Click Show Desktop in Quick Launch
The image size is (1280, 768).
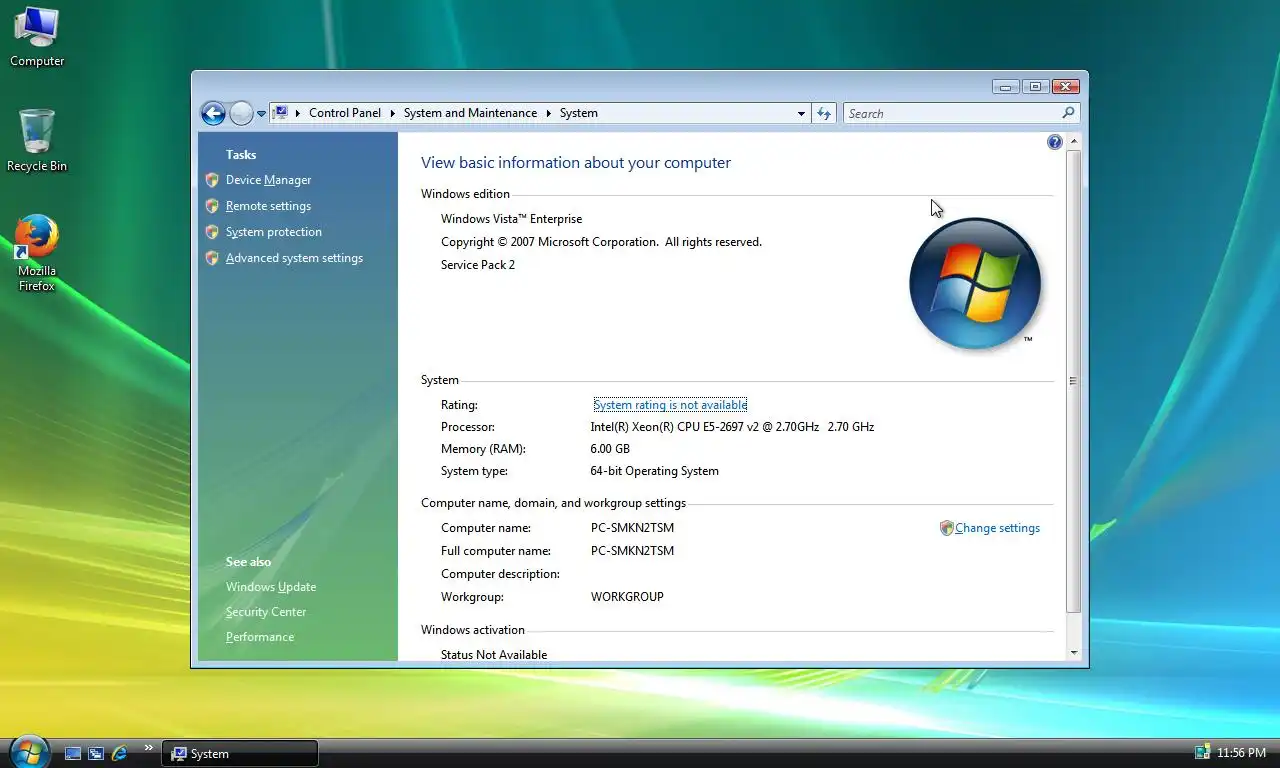pos(72,753)
